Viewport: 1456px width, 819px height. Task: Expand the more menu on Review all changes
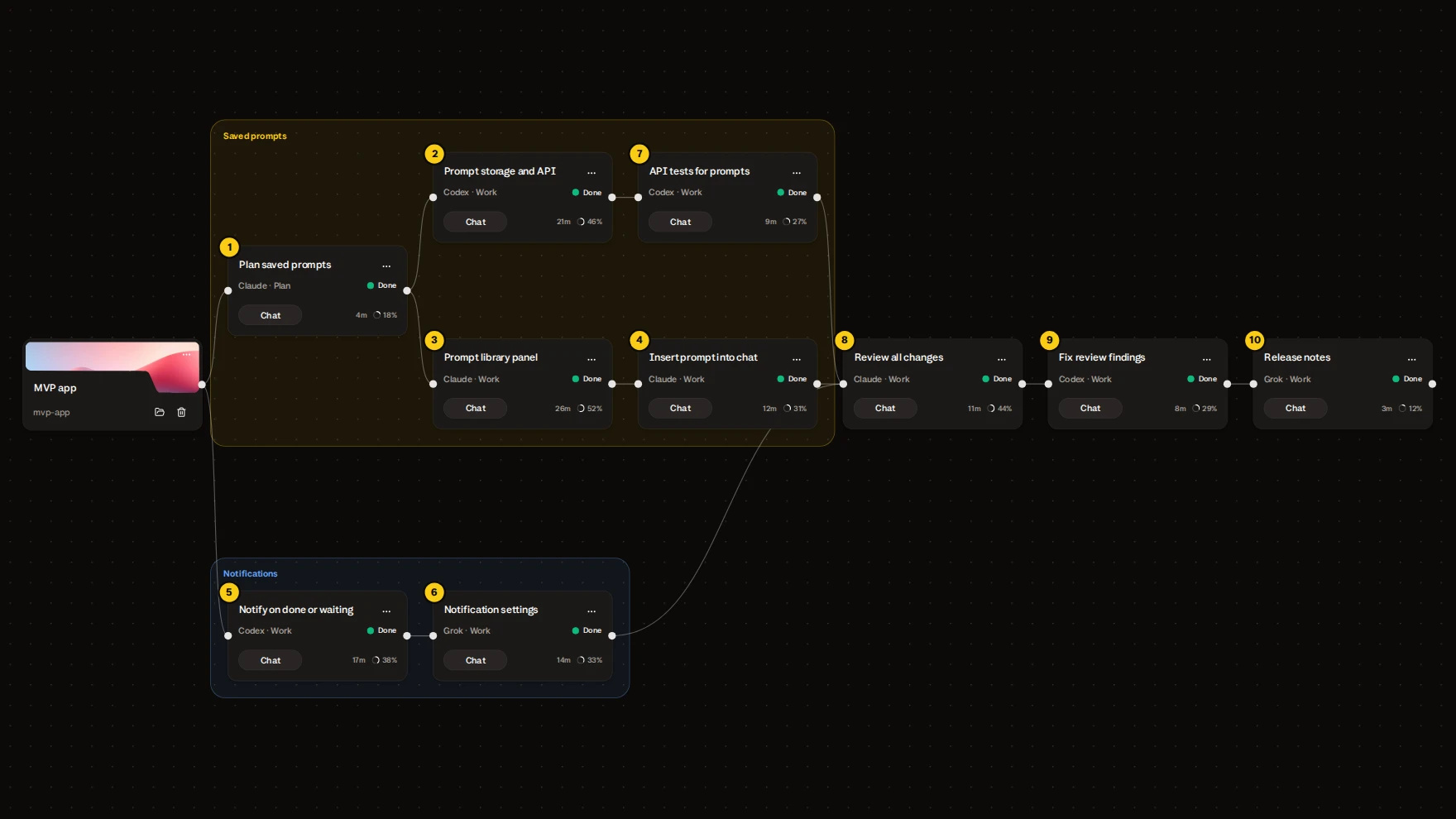point(1002,359)
